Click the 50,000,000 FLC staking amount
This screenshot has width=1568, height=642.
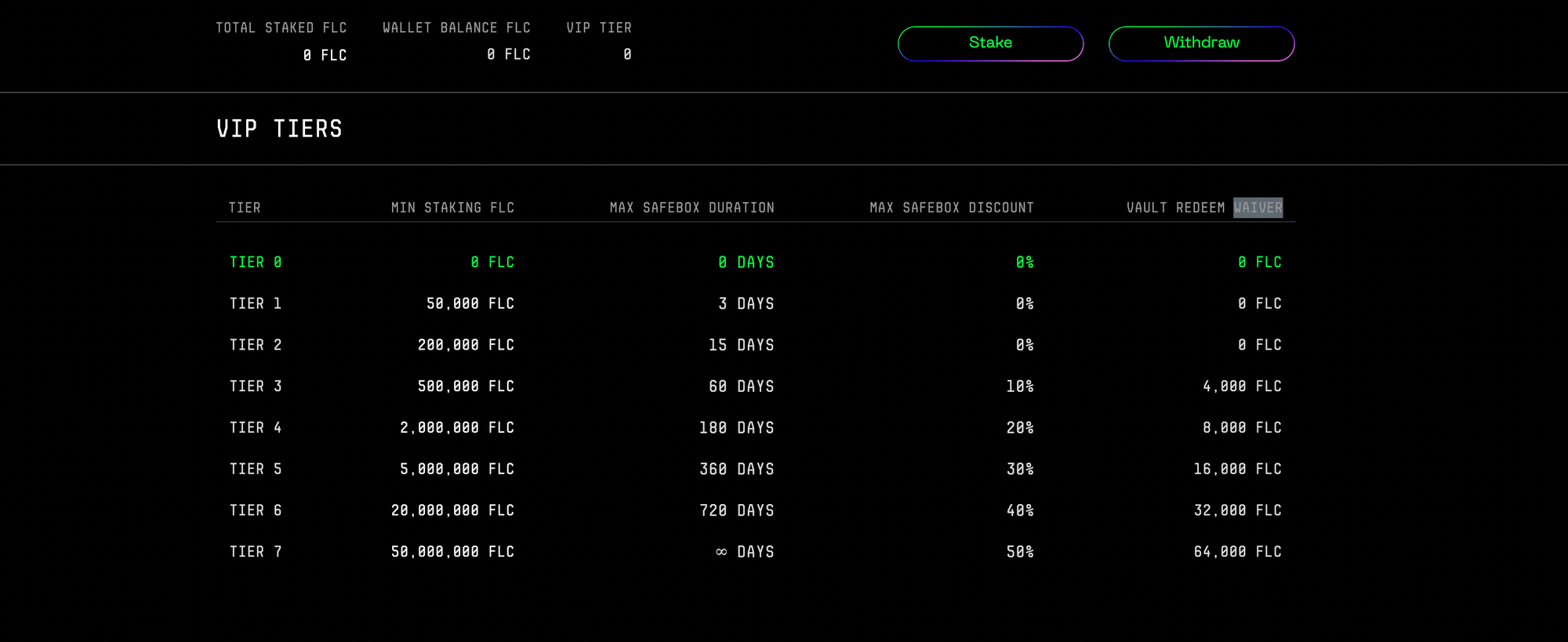coord(452,553)
